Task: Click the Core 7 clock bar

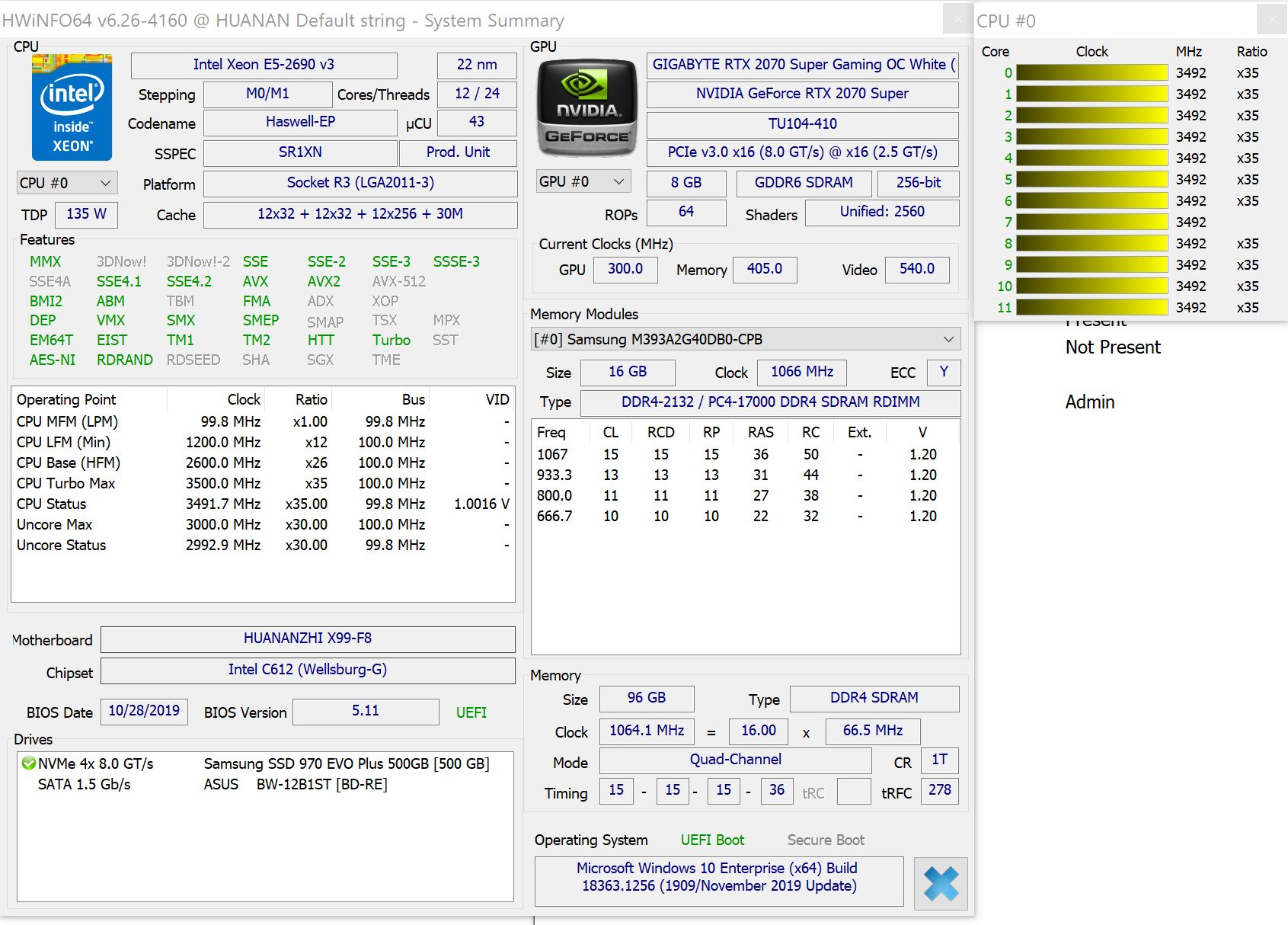Action: pos(1091,222)
